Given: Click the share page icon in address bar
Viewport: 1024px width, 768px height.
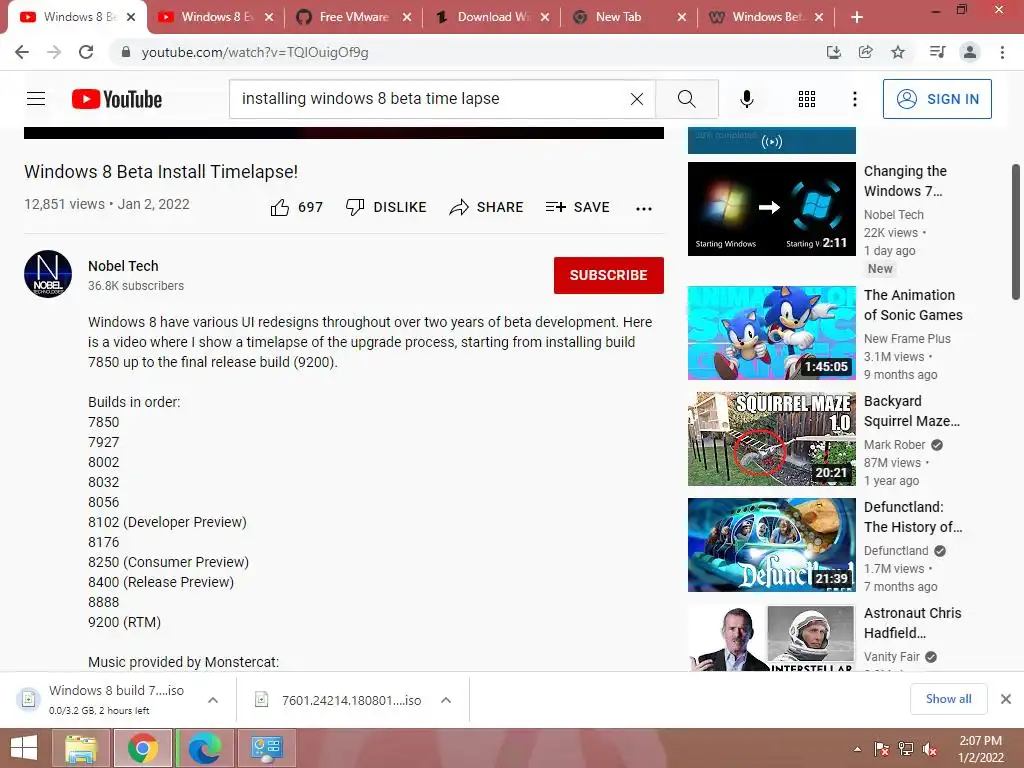Looking at the screenshot, I should [x=866, y=52].
